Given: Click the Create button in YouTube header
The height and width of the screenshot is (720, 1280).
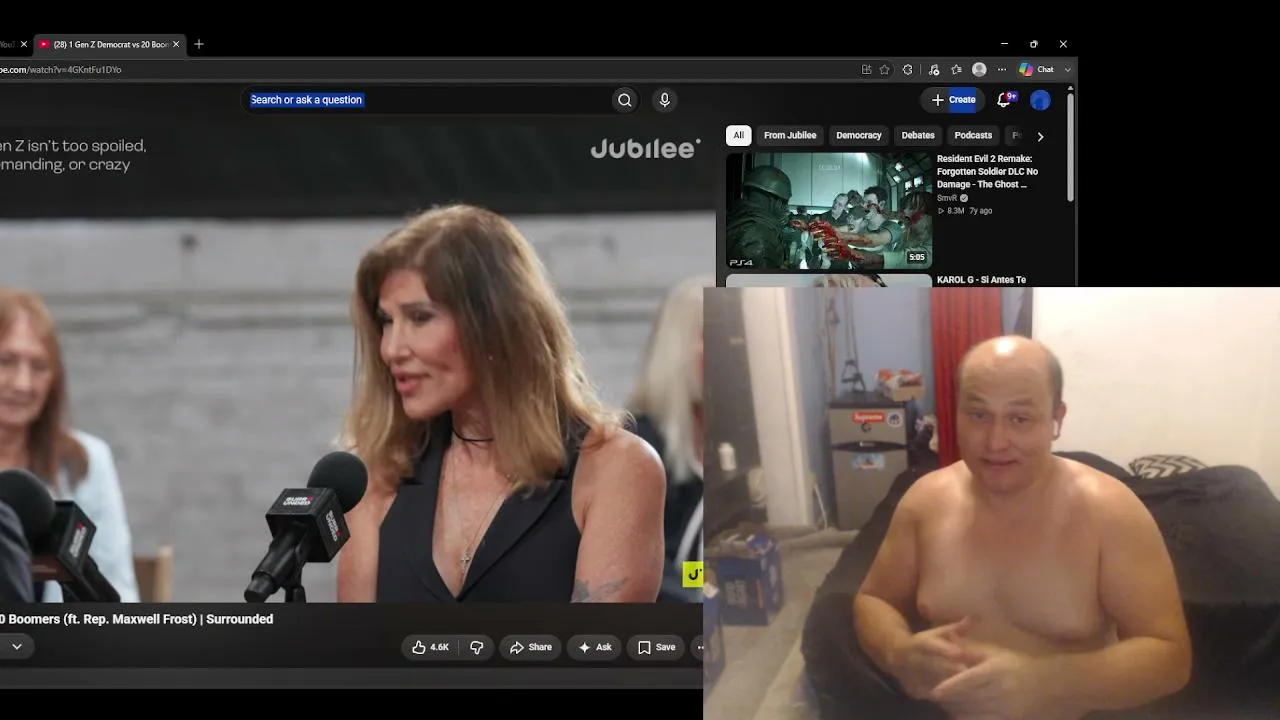Looking at the screenshot, I should 952,100.
